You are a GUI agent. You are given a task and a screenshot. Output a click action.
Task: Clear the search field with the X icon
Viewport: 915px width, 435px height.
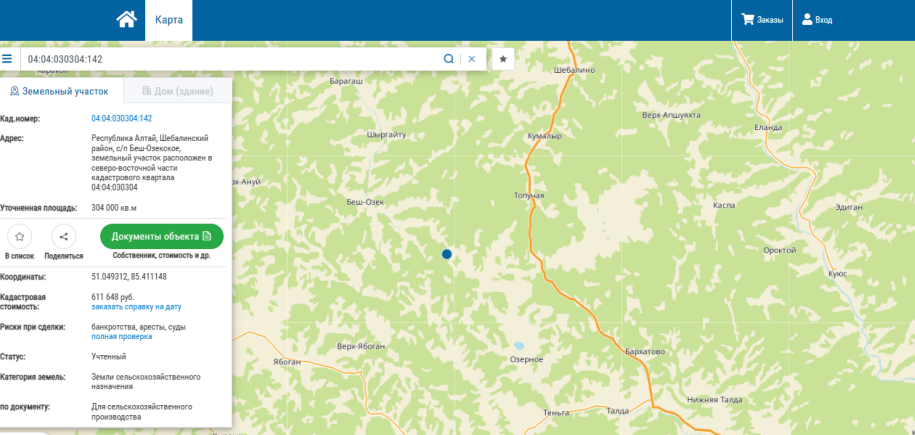[472, 58]
